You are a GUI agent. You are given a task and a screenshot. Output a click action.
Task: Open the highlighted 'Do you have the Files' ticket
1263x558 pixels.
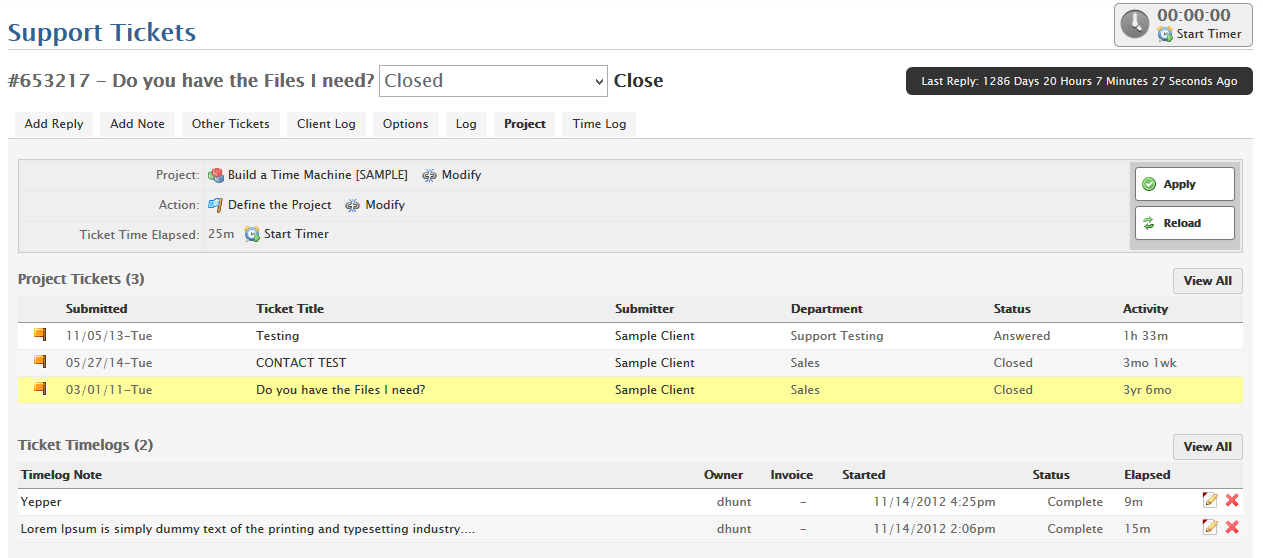coord(340,390)
